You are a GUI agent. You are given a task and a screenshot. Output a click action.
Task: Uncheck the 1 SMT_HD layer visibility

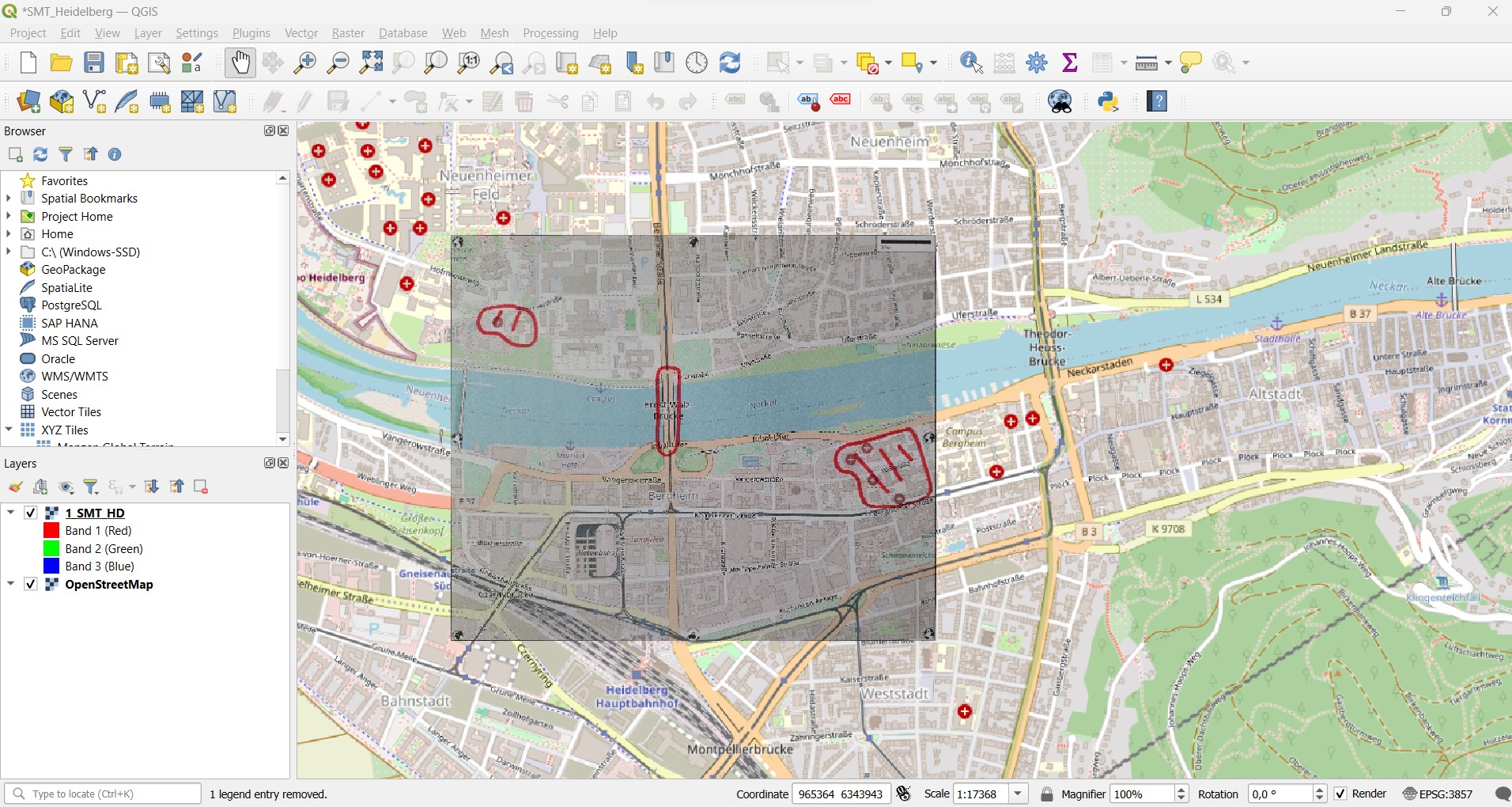coord(31,513)
